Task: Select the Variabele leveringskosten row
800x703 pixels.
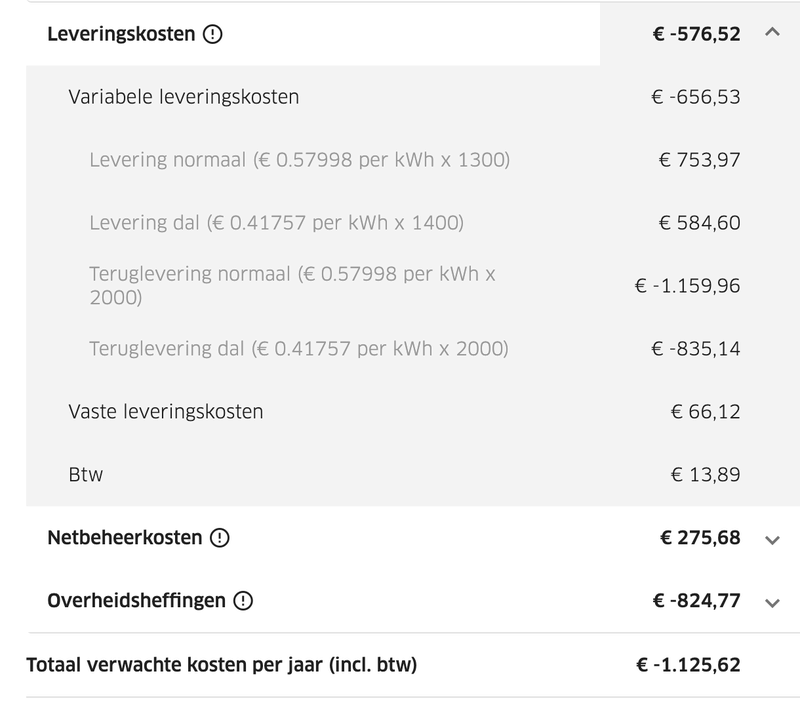Action: pyautogui.click(x=184, y=97)
